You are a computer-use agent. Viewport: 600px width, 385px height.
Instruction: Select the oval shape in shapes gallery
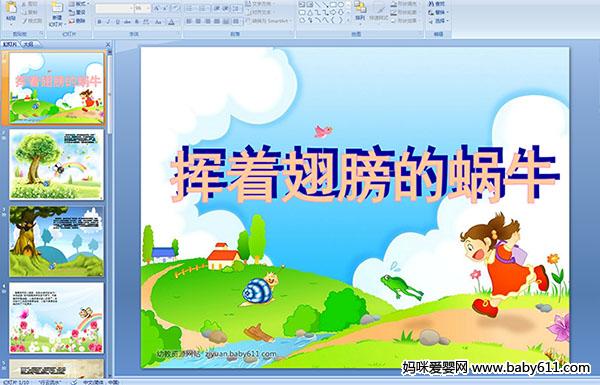click(341, 5)
